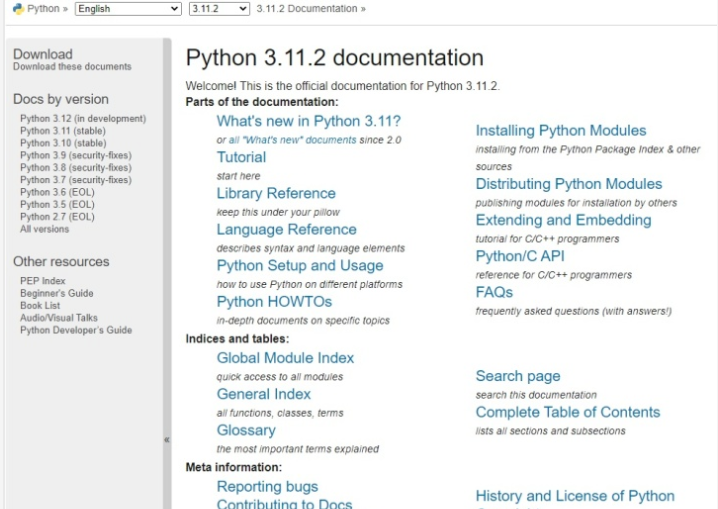Open the 3.11.2 Documentation breadcrumb
The image size is (718, 509).
[307, 9]
